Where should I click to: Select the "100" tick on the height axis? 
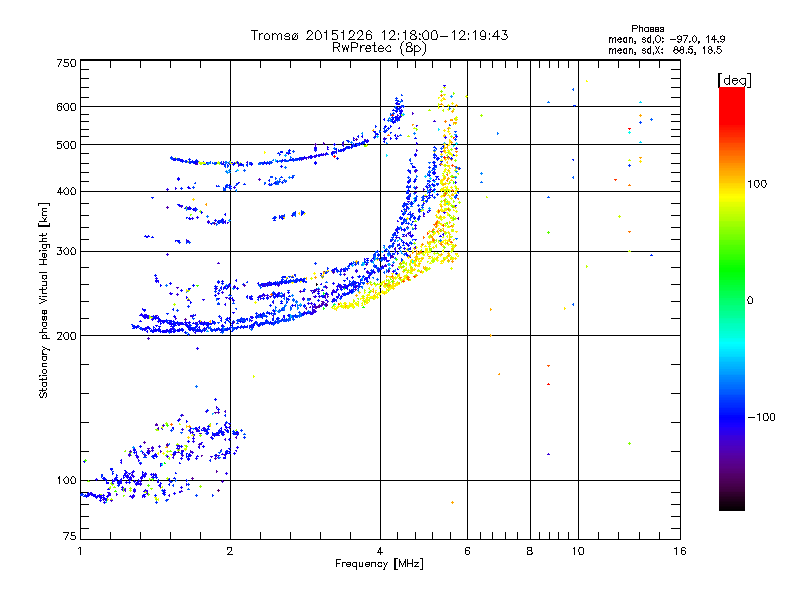66,480
